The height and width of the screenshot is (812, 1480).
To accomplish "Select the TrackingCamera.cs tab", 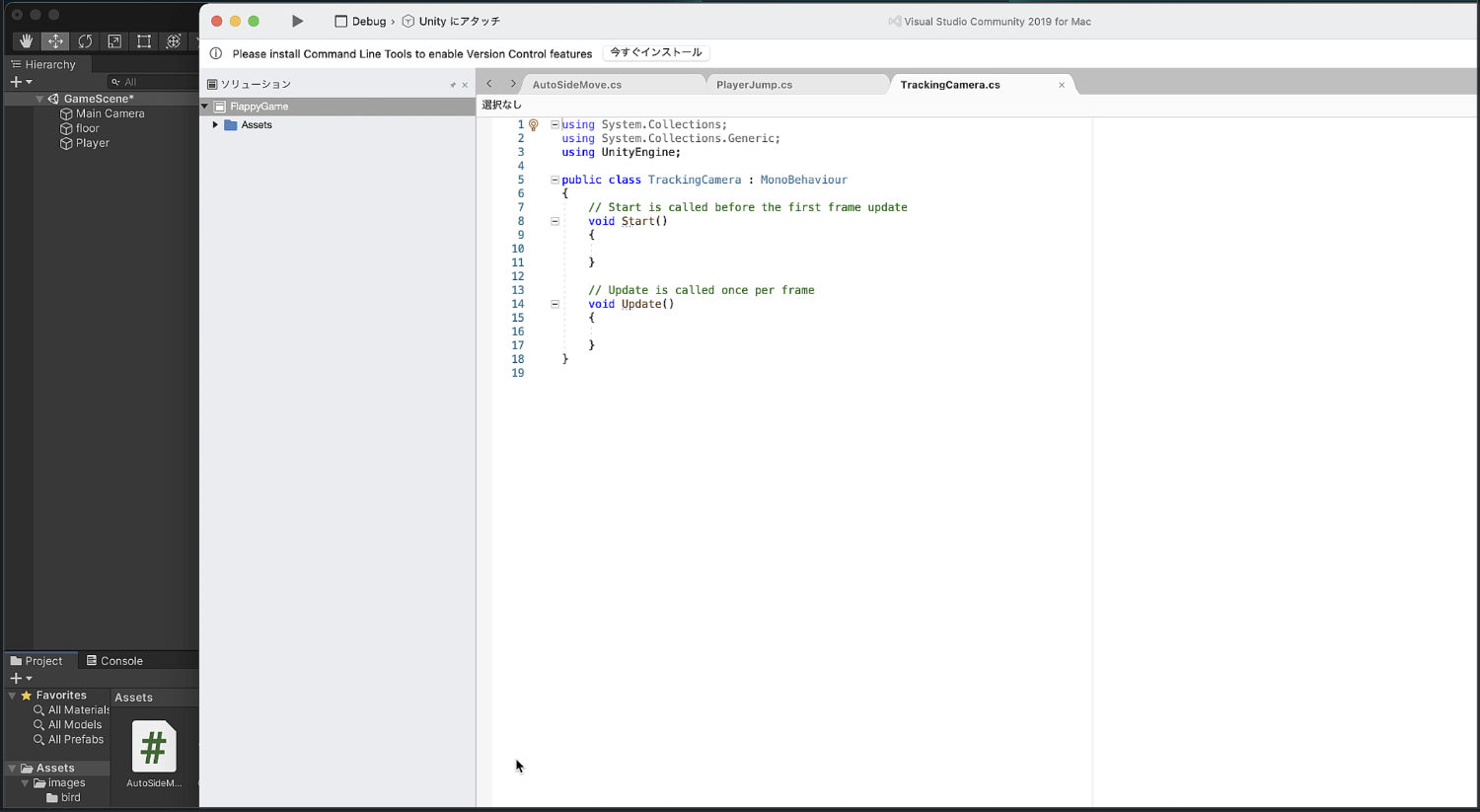I will point(950,85).
